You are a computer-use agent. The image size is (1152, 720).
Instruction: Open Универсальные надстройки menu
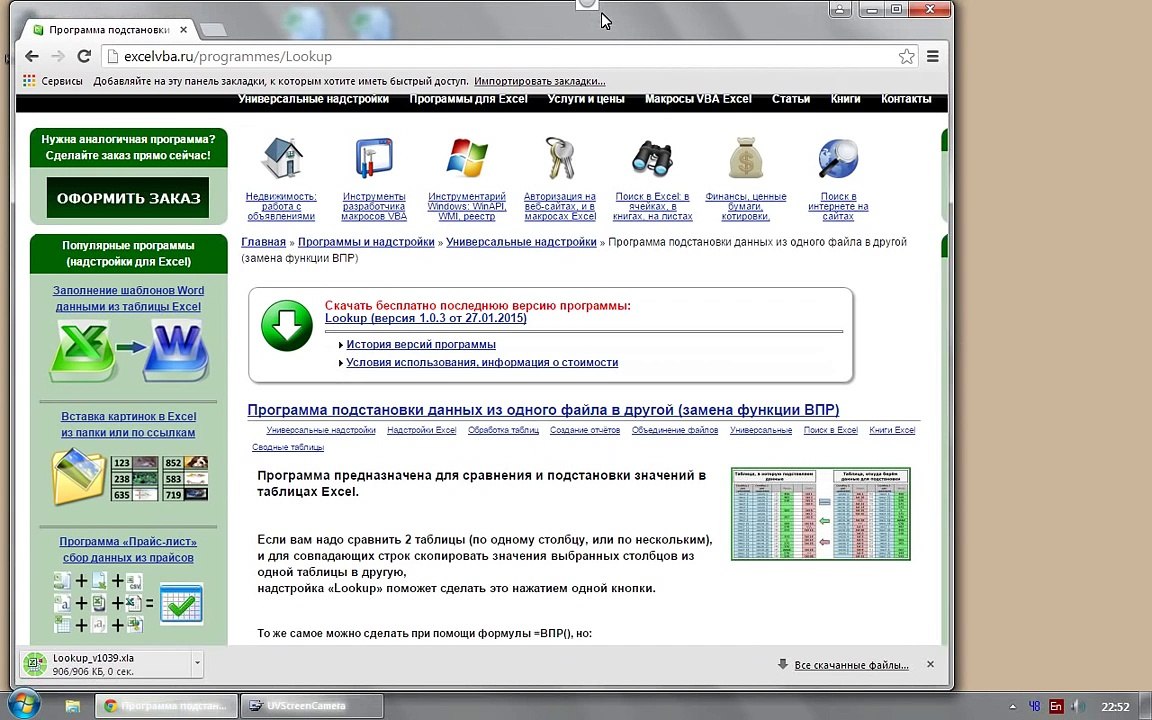(x=314, y=99)
